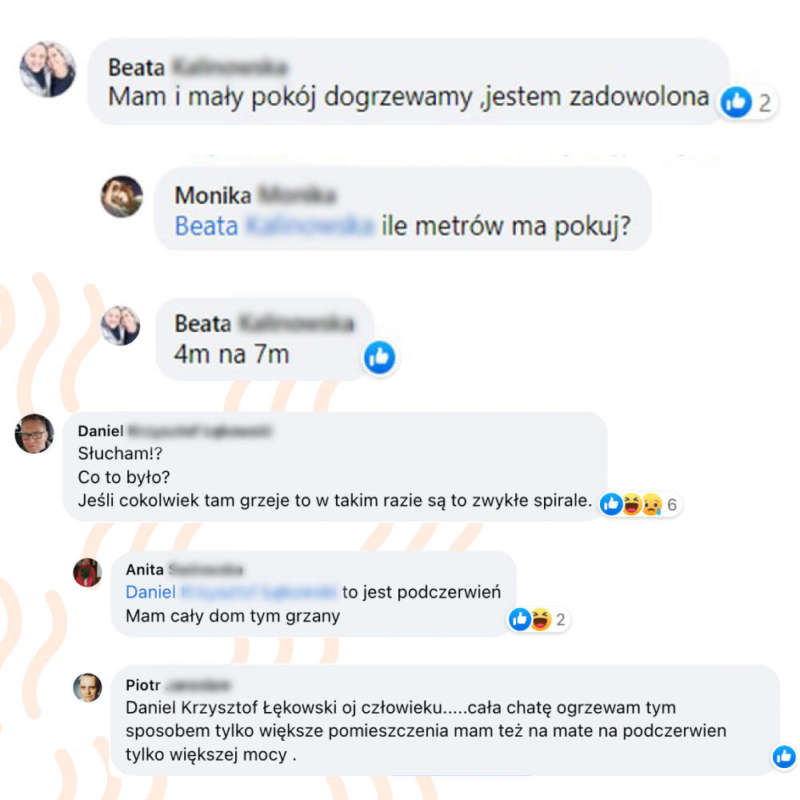
Task: Click Beata's small avatar beside '4m na 7m'
Action: click(x=120, y=326)
